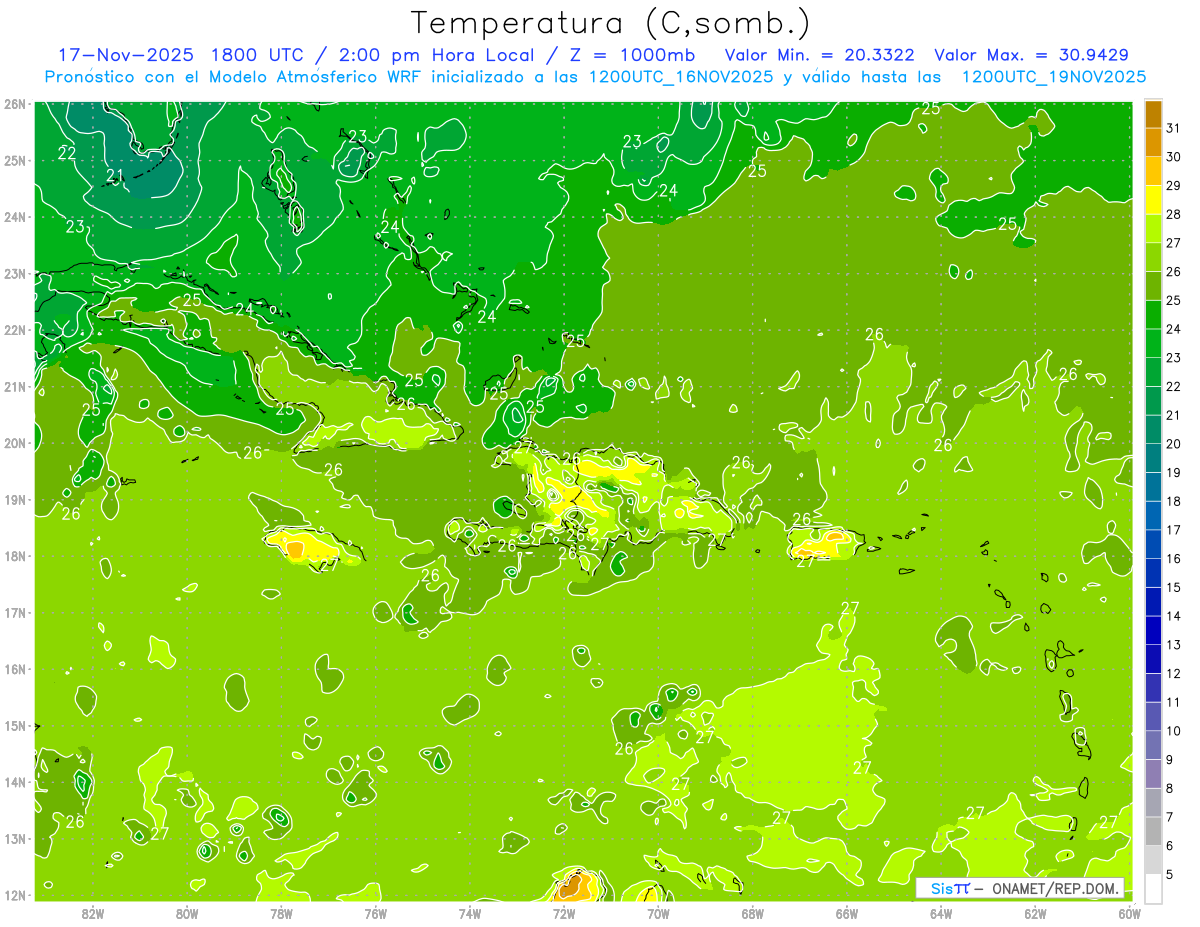Image resolution: width=1200 pixels, height=927 pixels.
Task: Pick the purple swatch between 9 and 10
Action: click(x=1153, y=745)
